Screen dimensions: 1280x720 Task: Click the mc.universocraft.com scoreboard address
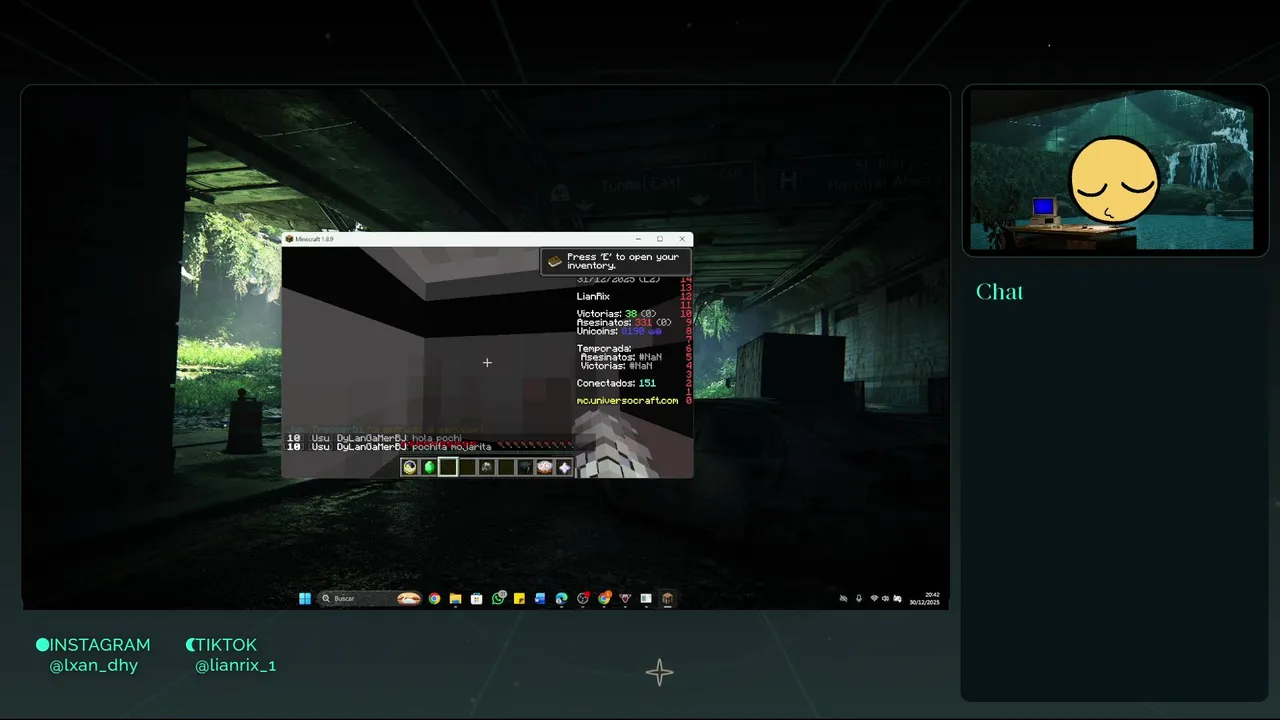627,401
